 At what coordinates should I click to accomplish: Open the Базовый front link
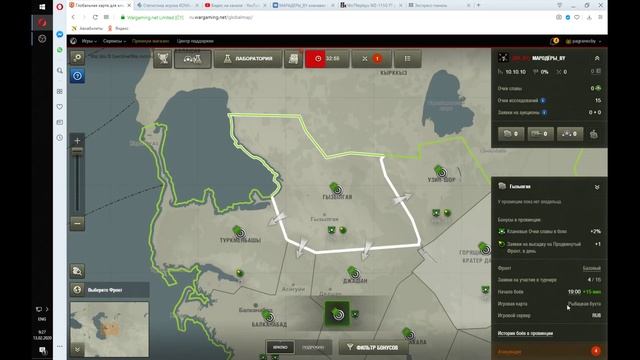click(591, 268)
